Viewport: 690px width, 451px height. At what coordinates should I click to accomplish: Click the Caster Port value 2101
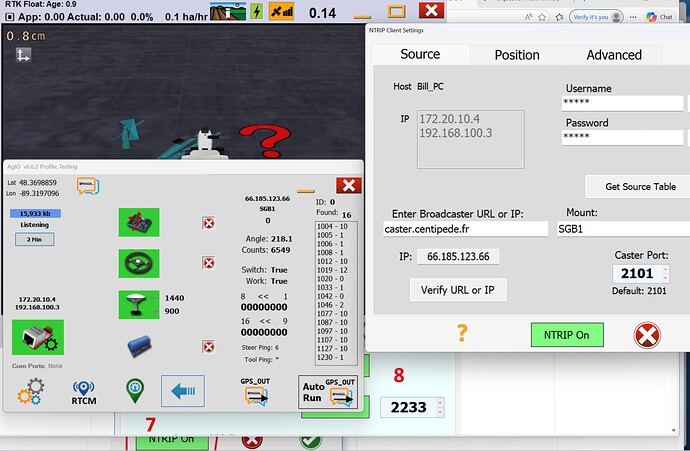point(637,273)
